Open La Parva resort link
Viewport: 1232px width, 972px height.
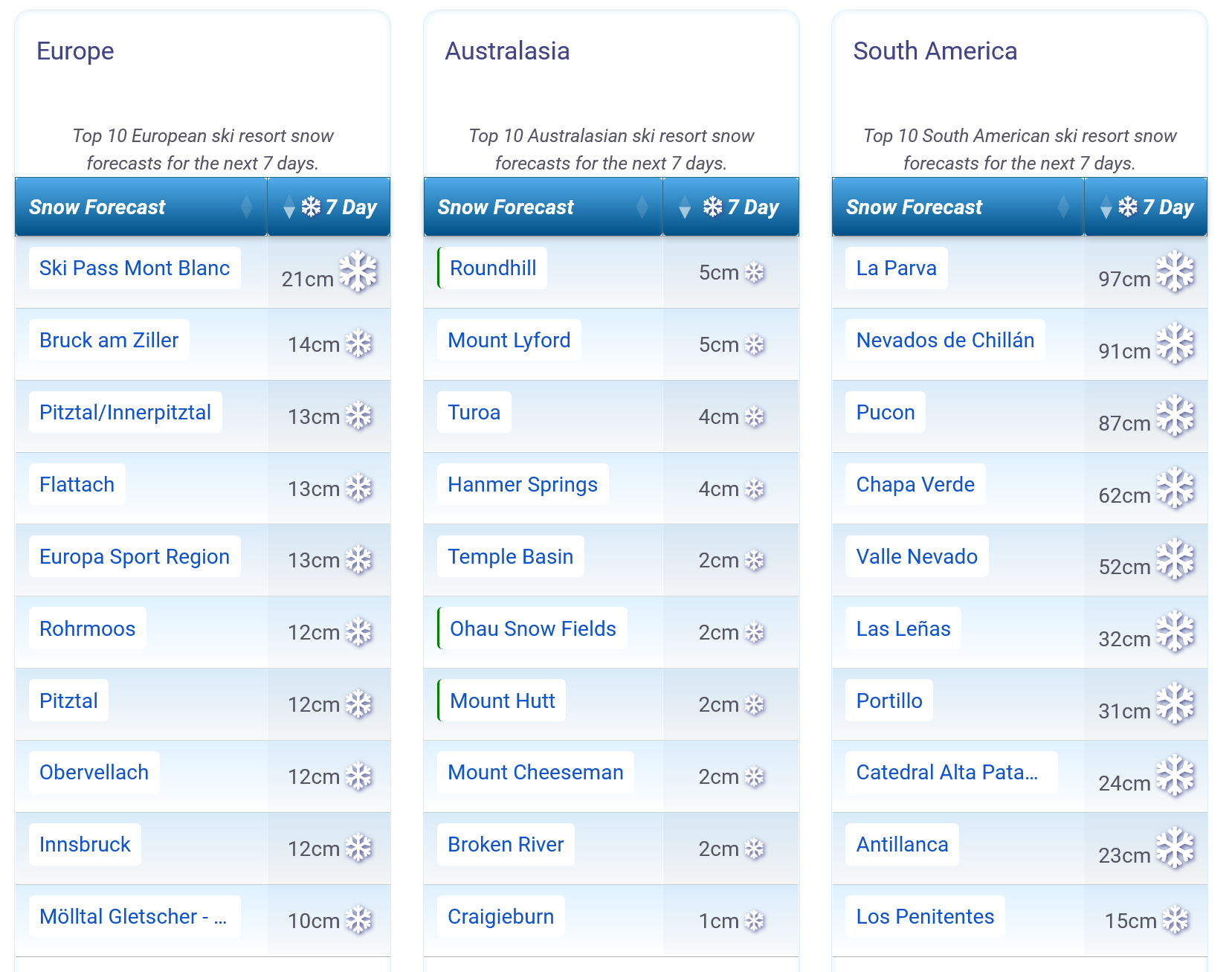pyautogui.click(x=897, y=268)
